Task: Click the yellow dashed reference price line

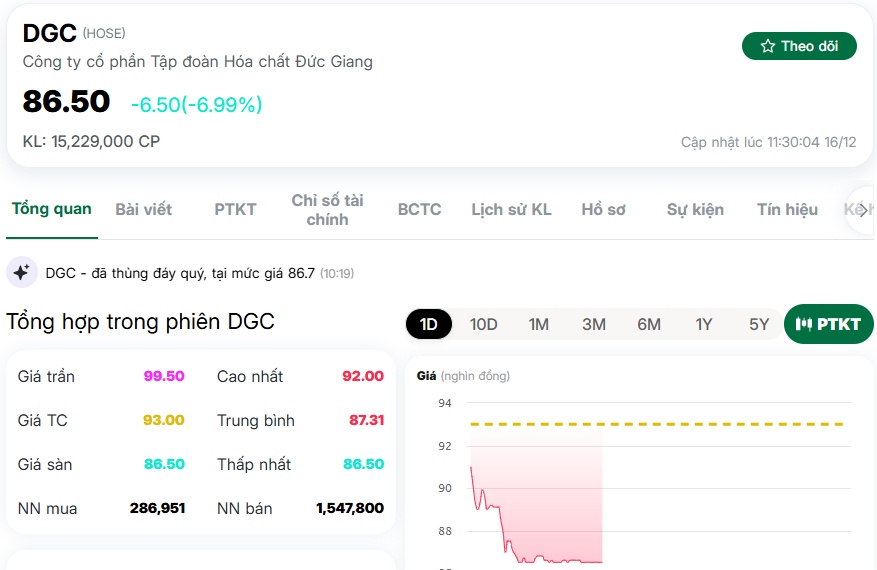Action: tap(657, 424)
